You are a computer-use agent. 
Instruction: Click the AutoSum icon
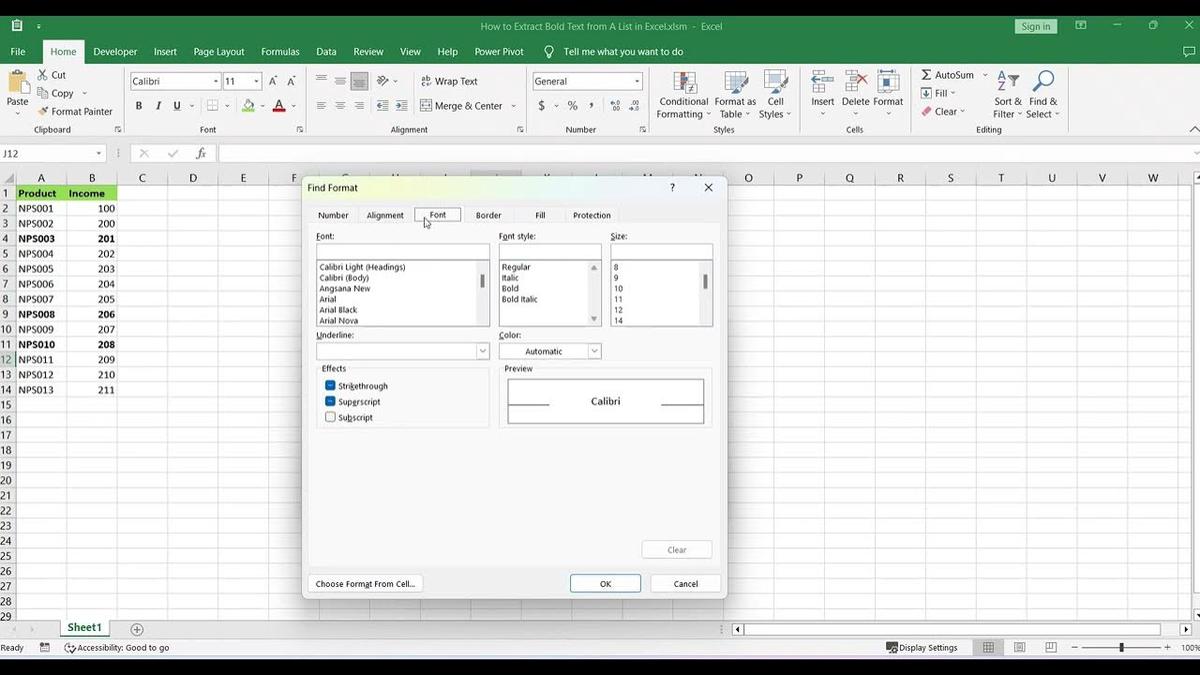click(926, 74)
